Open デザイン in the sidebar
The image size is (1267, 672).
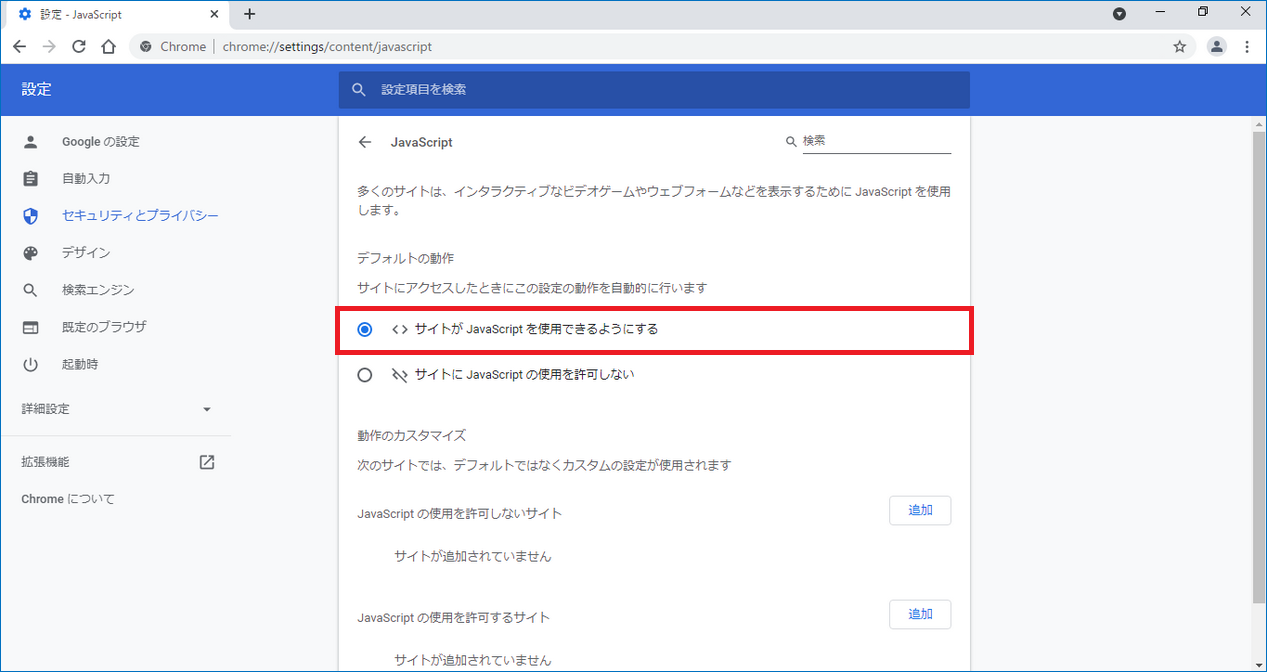point(86,253)
